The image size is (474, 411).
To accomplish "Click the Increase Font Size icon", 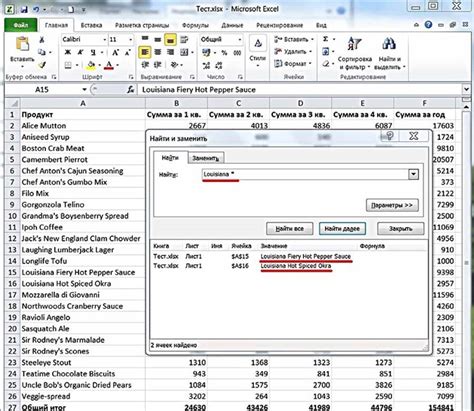I will (115, 52).
